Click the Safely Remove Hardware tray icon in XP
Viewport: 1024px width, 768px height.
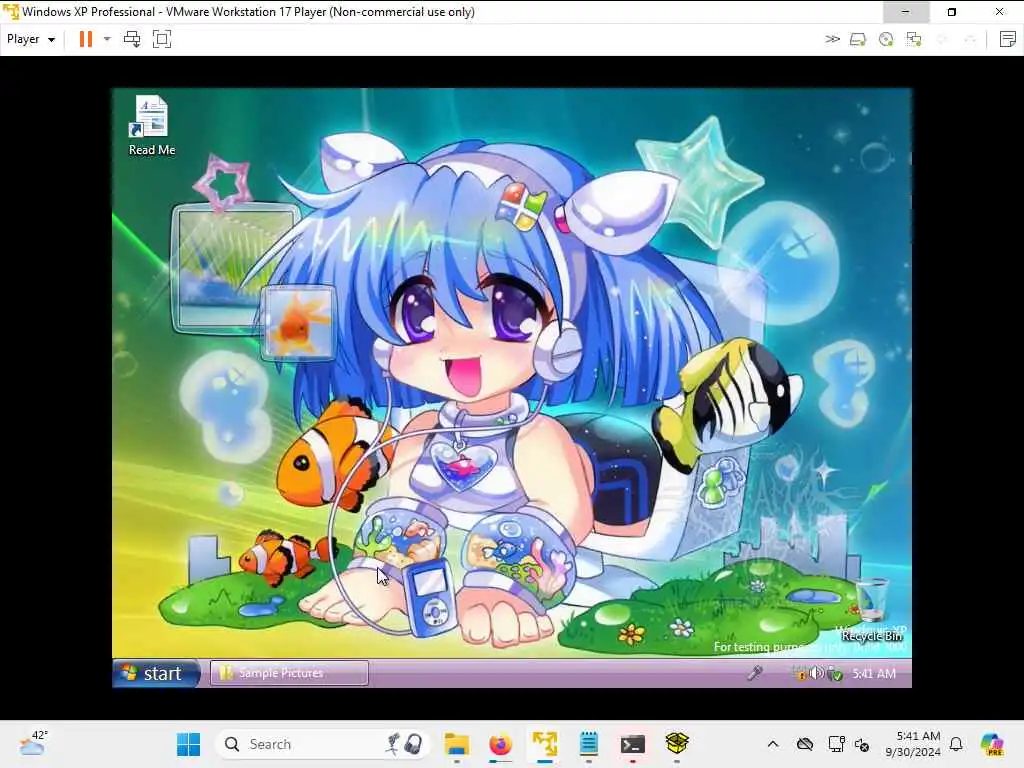point(835,674)
